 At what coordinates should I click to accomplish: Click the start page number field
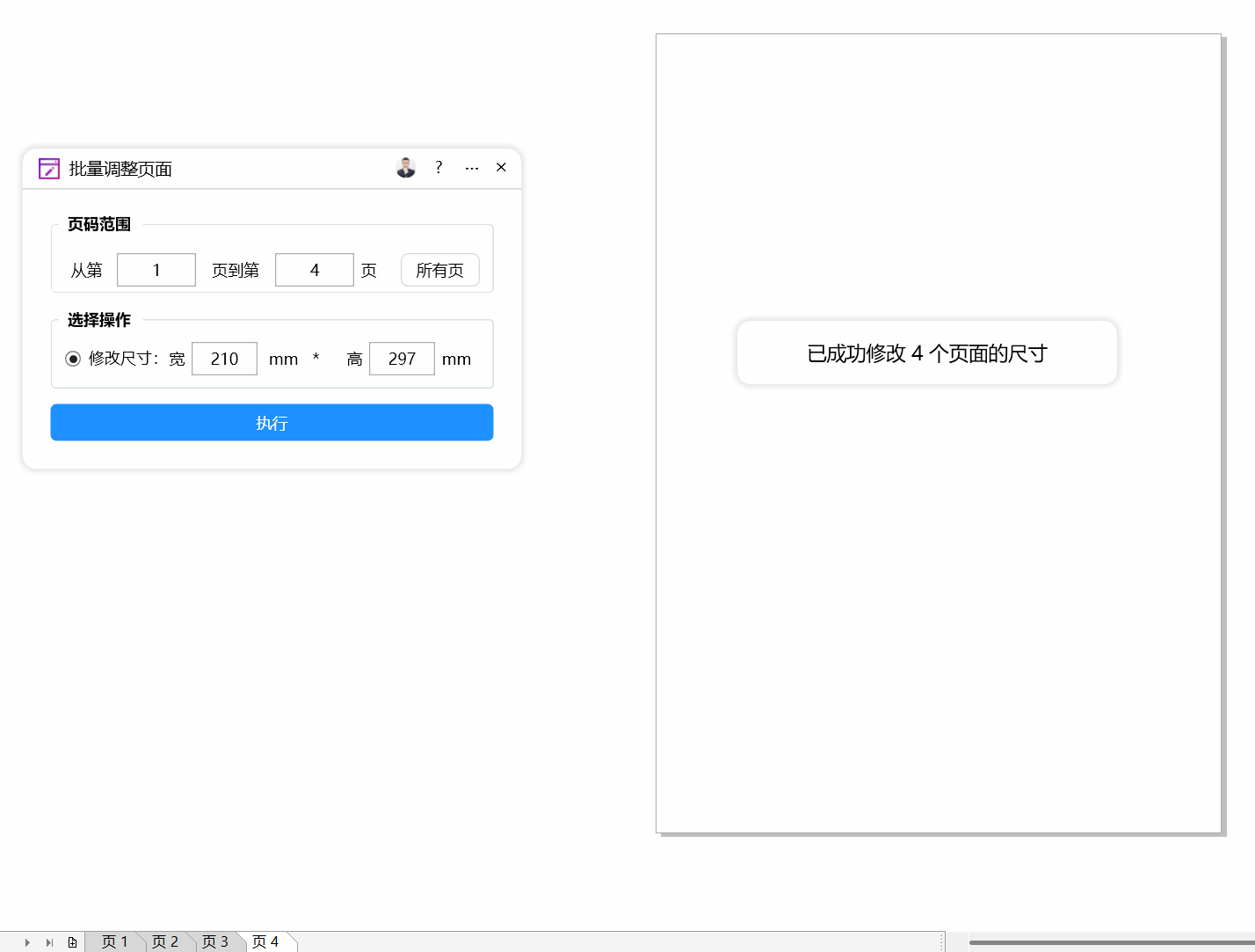156,271
